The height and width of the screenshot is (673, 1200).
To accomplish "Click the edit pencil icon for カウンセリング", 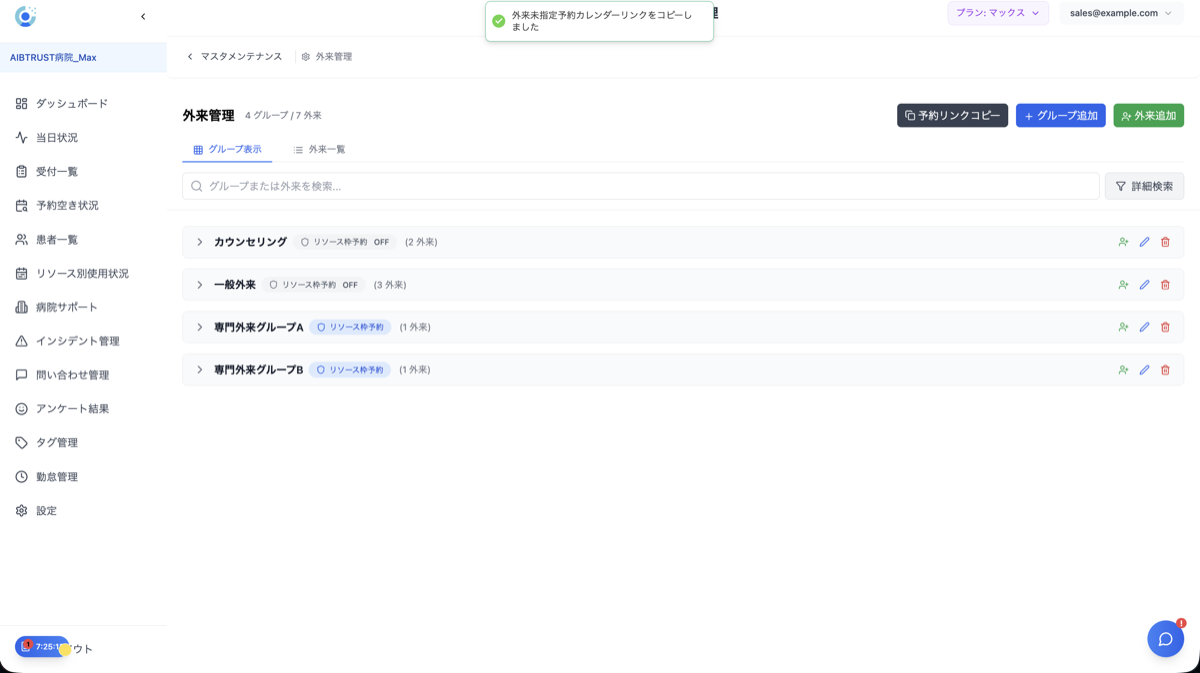I will (1144, 241).
